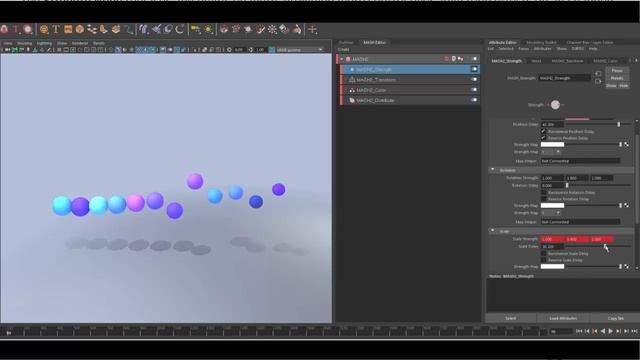Open Strength Map dropdown under Rotation Delay
Image resolution: width=640 pixels, height=360 pixels.
[x=551, y=213]
